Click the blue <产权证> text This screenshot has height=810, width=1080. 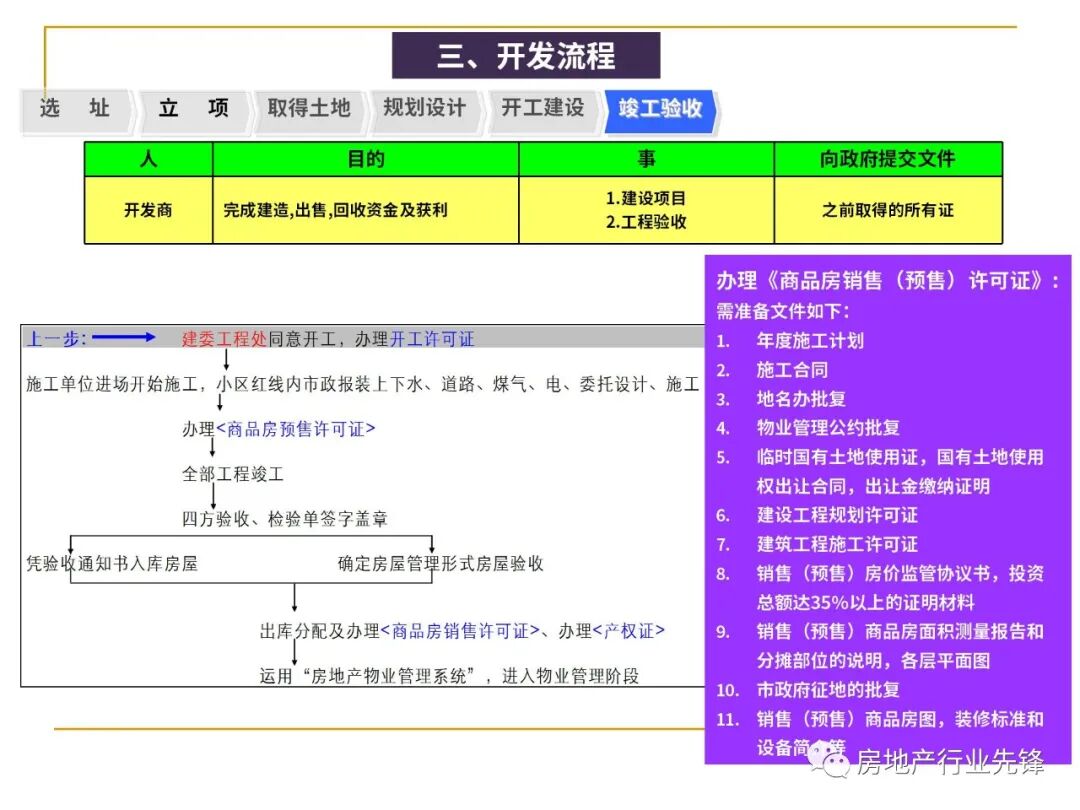coord(629,631)
